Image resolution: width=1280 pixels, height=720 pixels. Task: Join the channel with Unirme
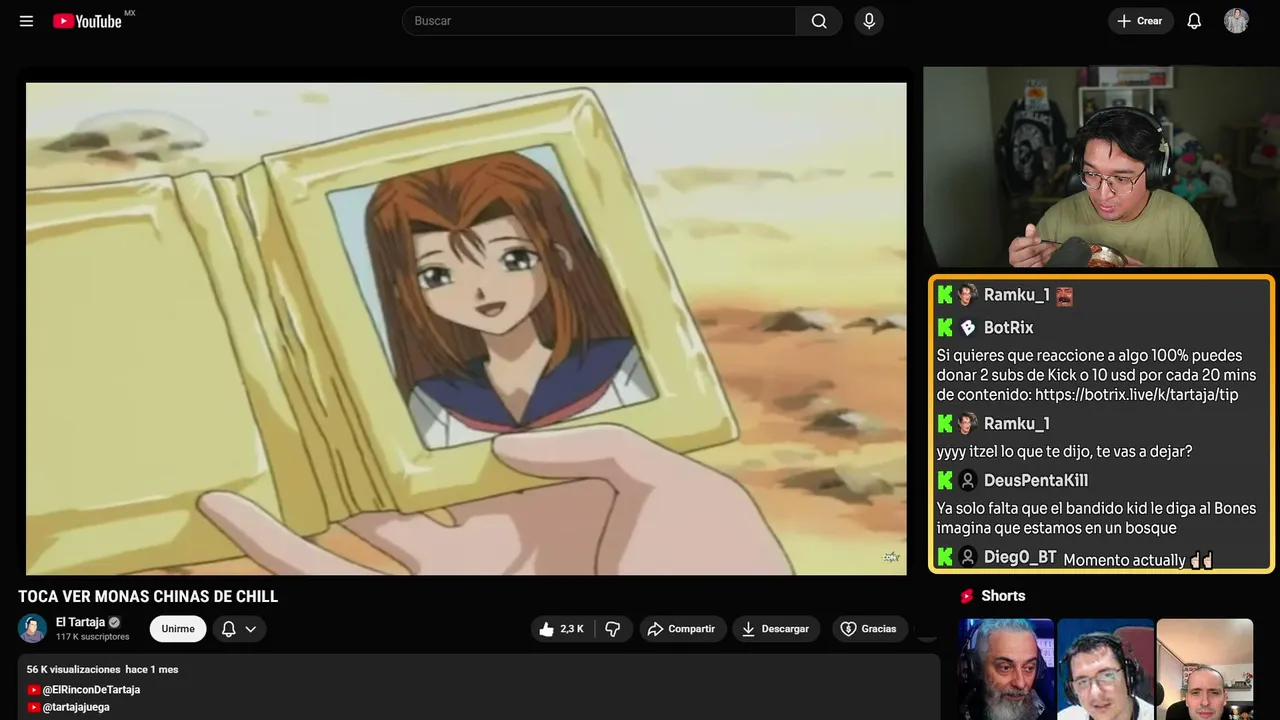(x=178, y=629)
